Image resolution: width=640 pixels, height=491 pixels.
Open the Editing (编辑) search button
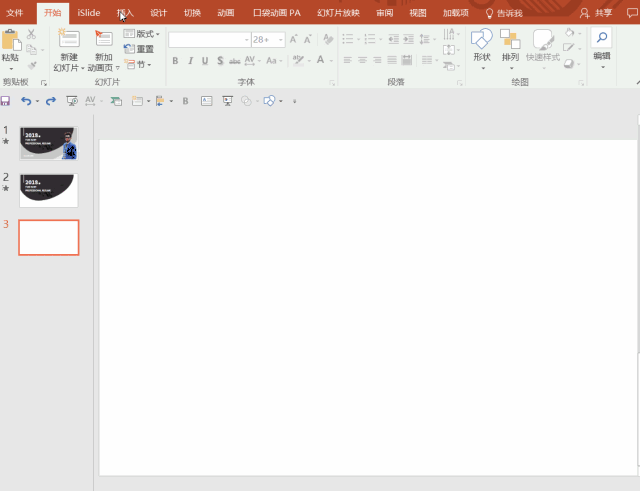[602, 48]
